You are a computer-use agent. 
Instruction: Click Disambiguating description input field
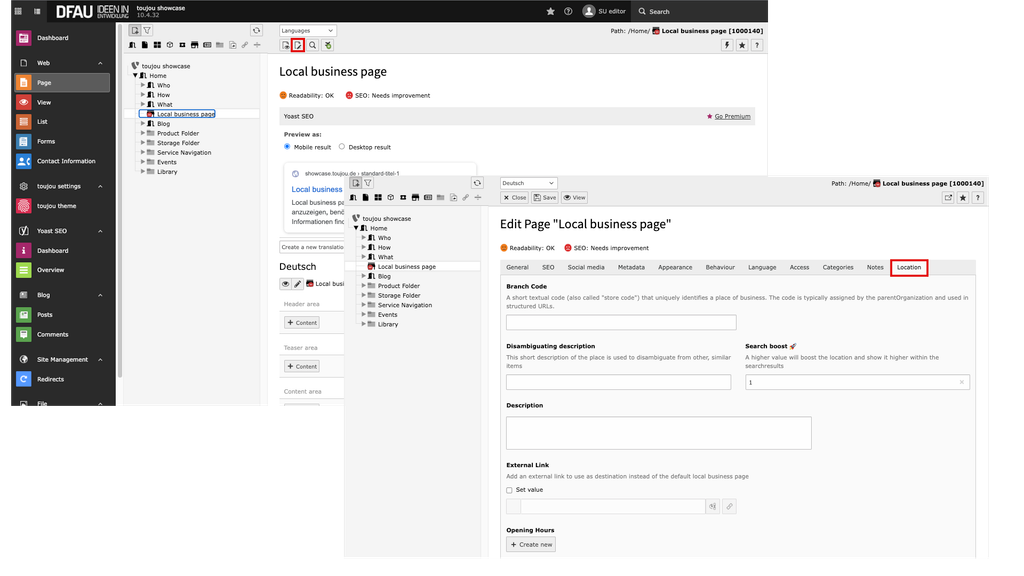618,382
